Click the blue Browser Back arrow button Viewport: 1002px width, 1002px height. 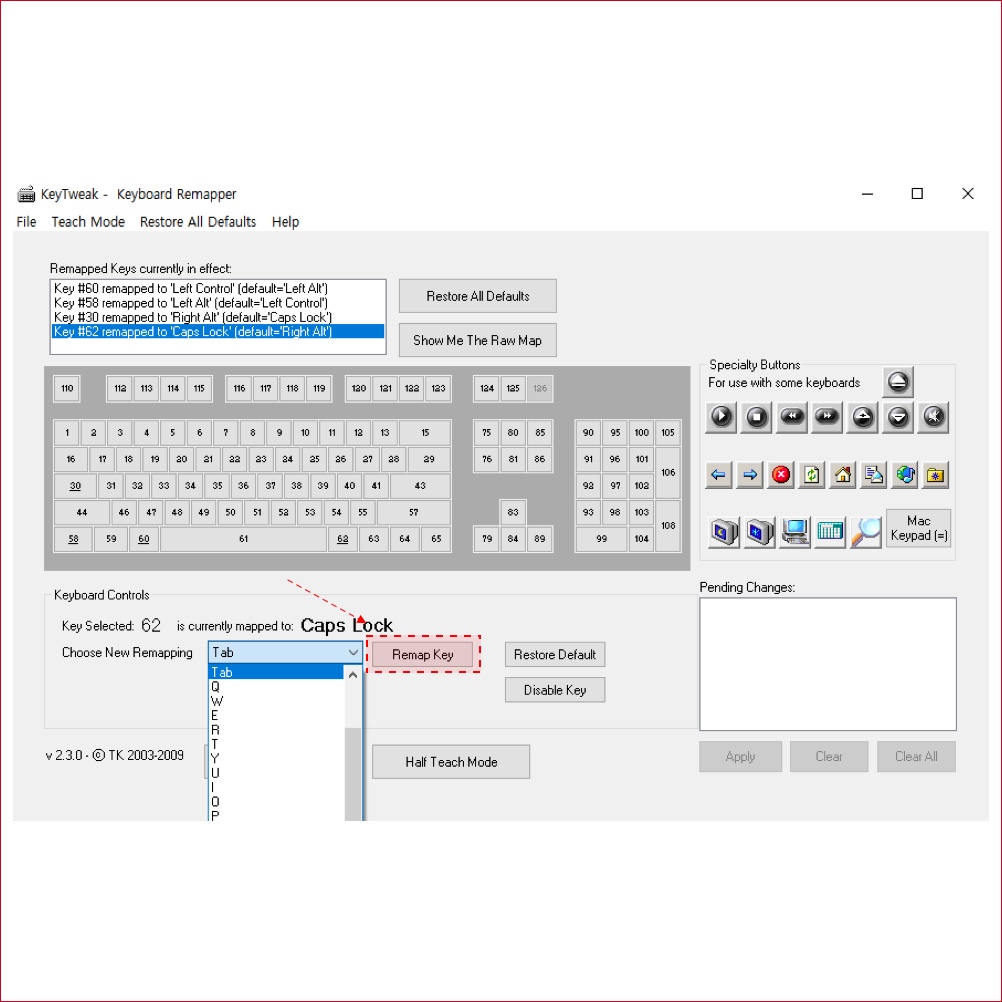[719, 475]
